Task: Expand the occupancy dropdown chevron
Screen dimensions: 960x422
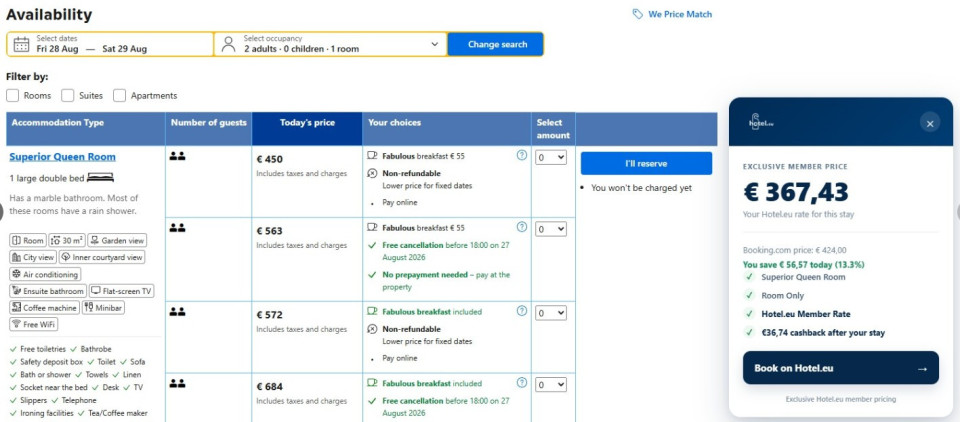Action: click(435, 44)
